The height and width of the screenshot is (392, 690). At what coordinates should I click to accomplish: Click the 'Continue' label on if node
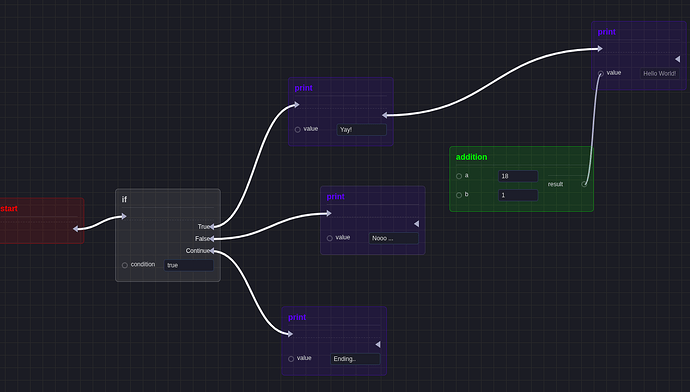coord(198,251)
